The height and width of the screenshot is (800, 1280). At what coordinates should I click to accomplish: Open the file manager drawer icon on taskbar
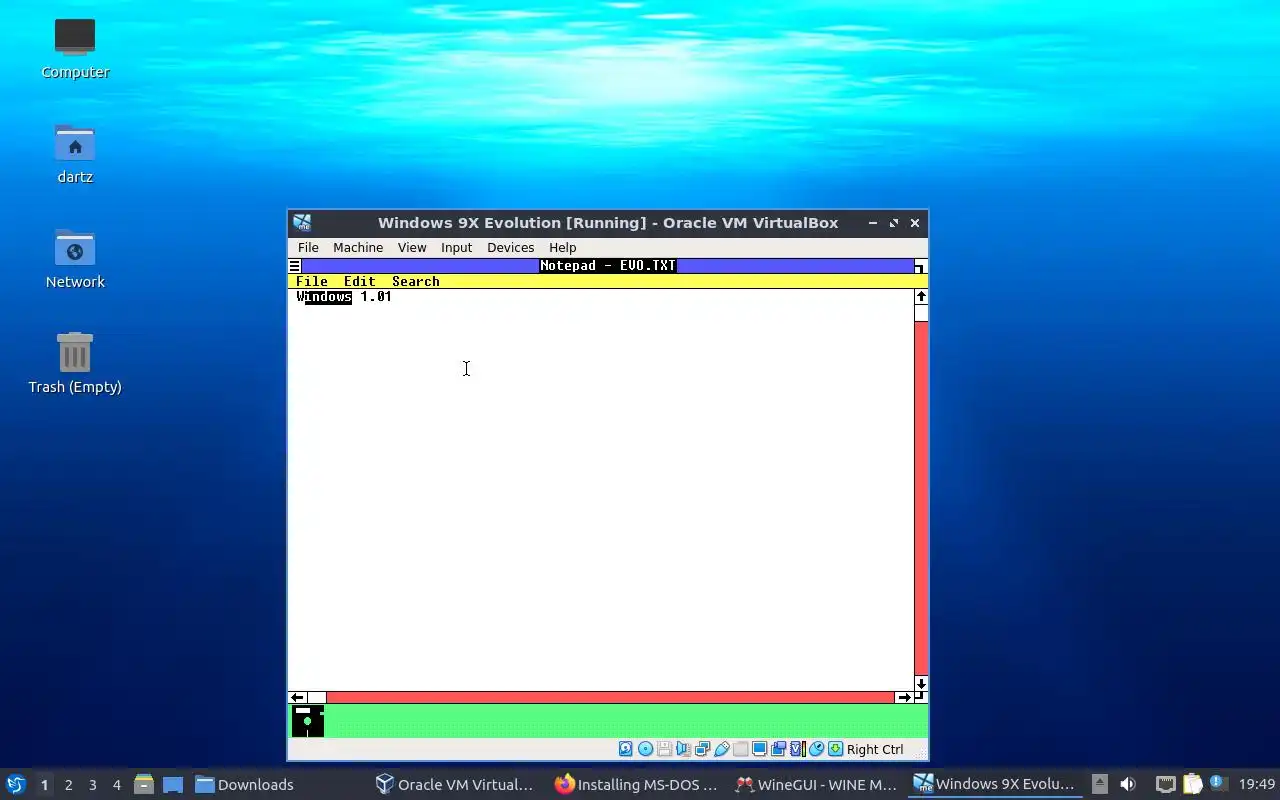[143, 784]
